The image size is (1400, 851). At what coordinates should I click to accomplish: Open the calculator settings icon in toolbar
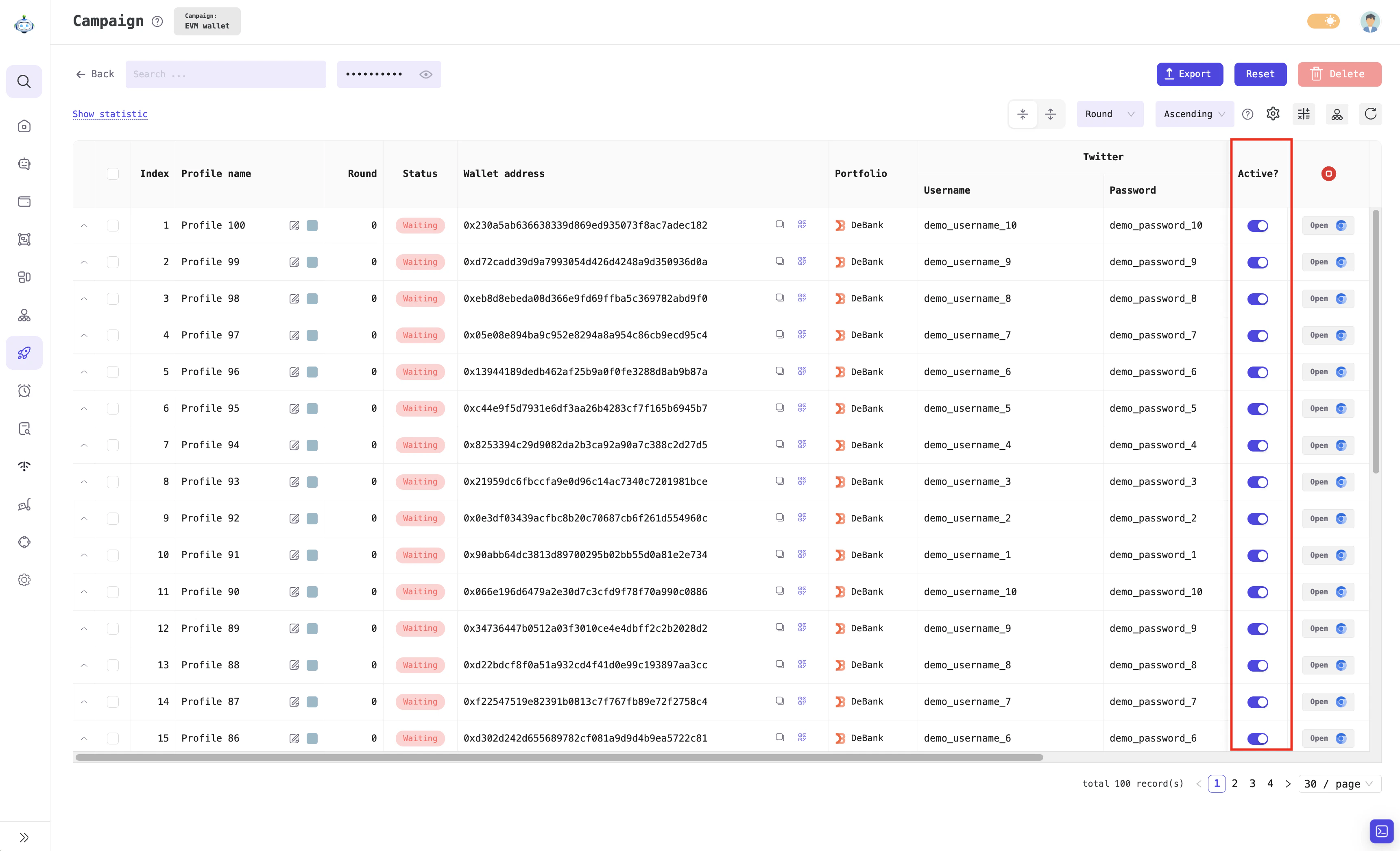click(1304, 113)
